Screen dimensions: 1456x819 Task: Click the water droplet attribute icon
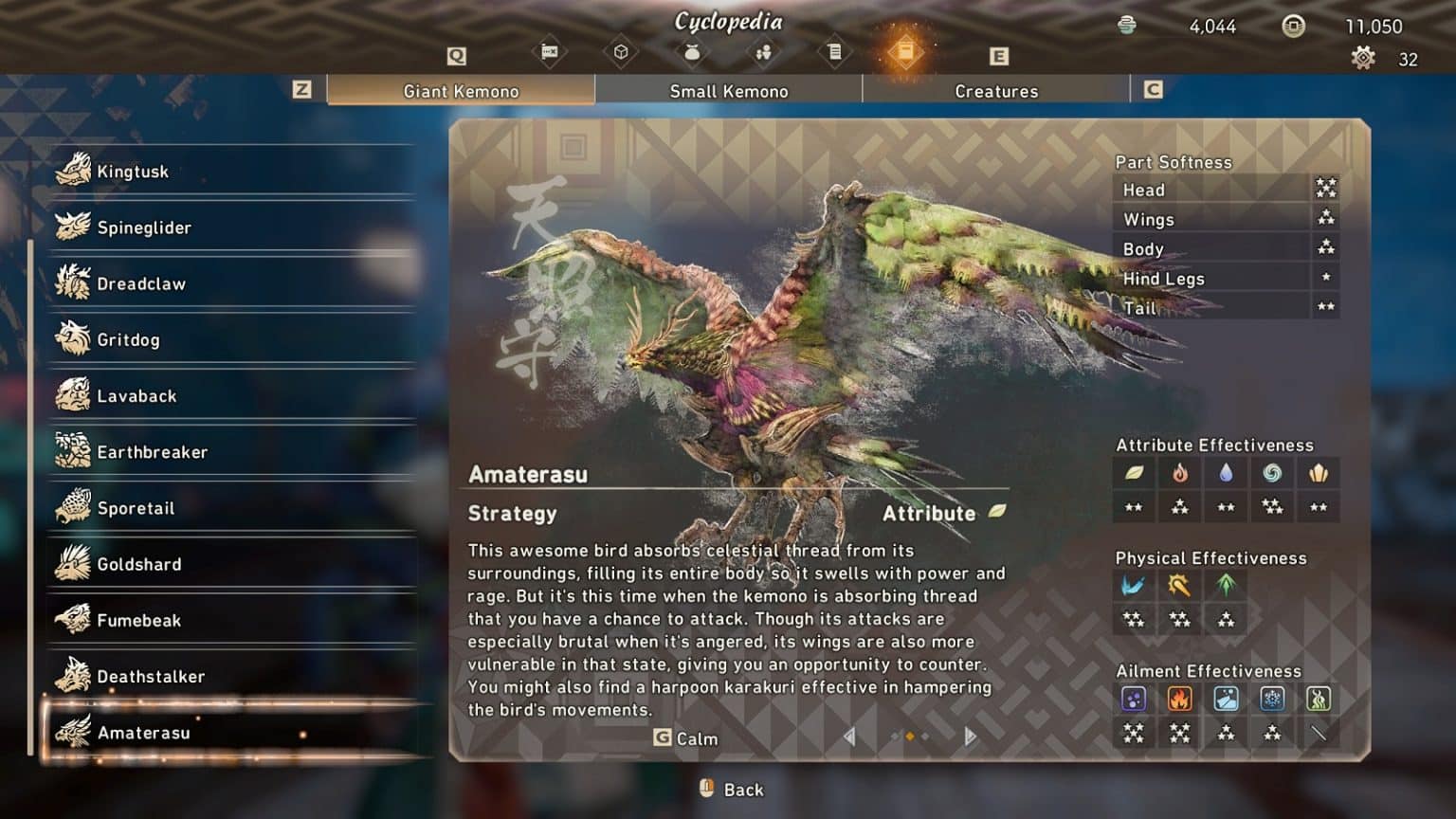[1226, 472]
